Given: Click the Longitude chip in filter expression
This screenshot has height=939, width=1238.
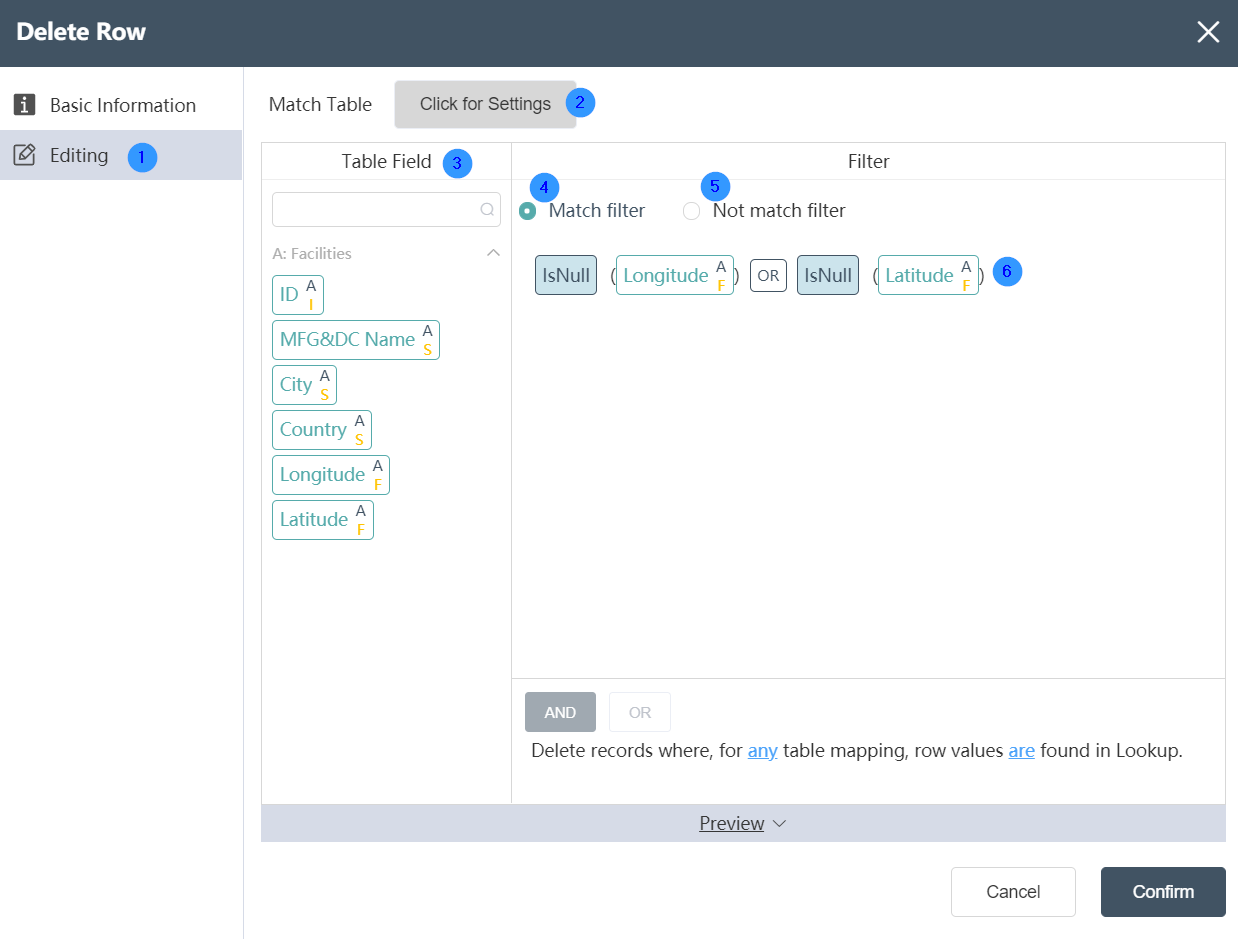Looking at the screenshot, I should pos(675,275).
